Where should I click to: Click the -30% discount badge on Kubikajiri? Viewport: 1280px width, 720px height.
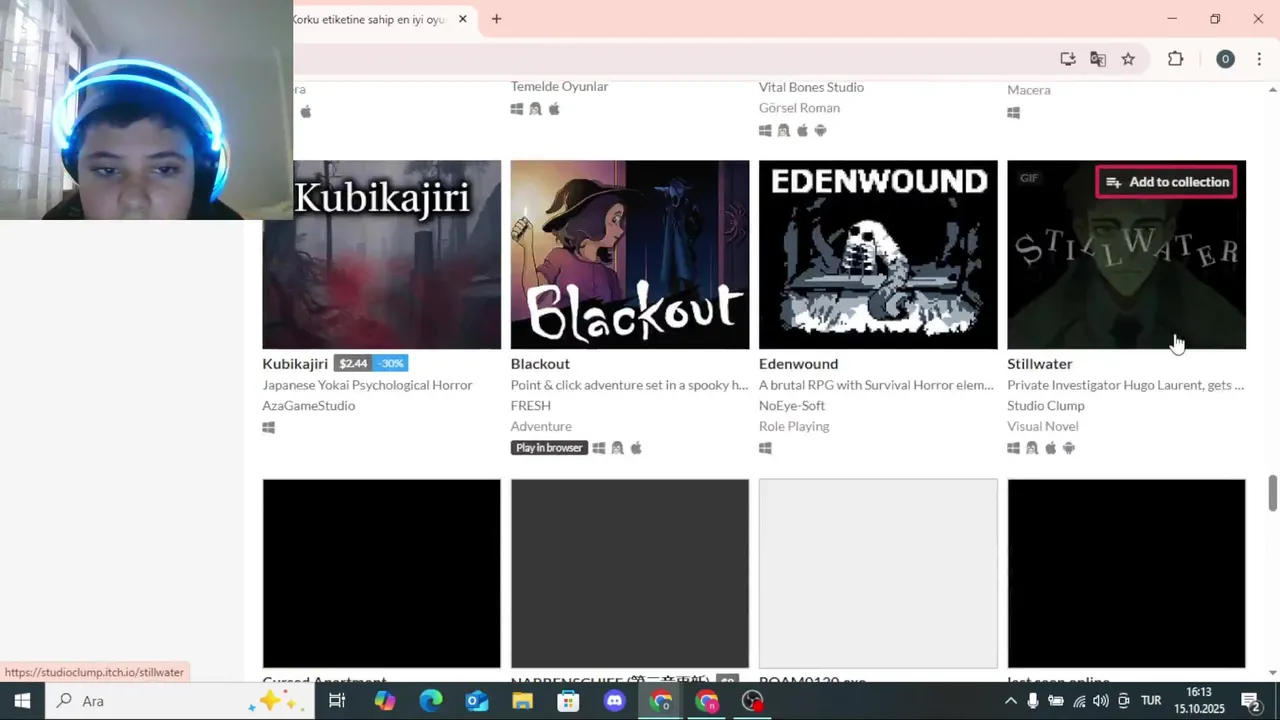coord(390,364)
